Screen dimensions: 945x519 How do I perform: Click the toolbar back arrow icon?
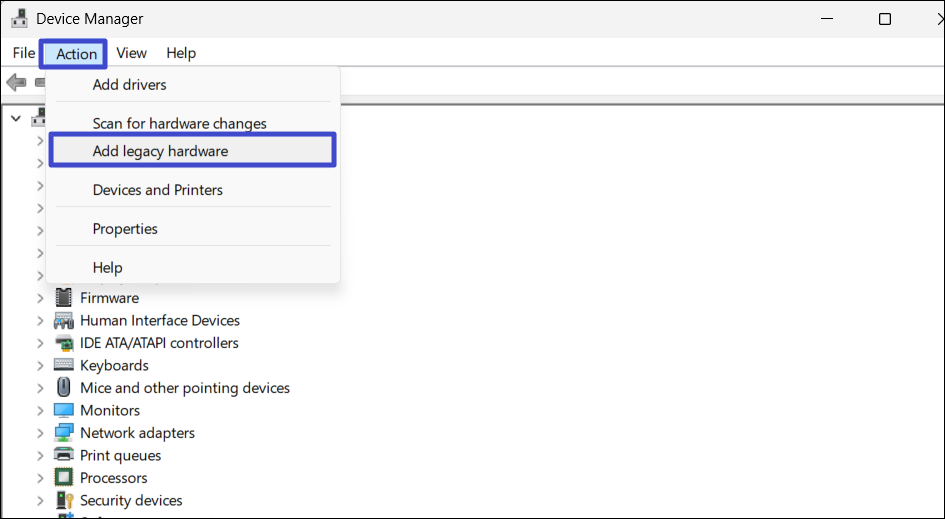16,82
